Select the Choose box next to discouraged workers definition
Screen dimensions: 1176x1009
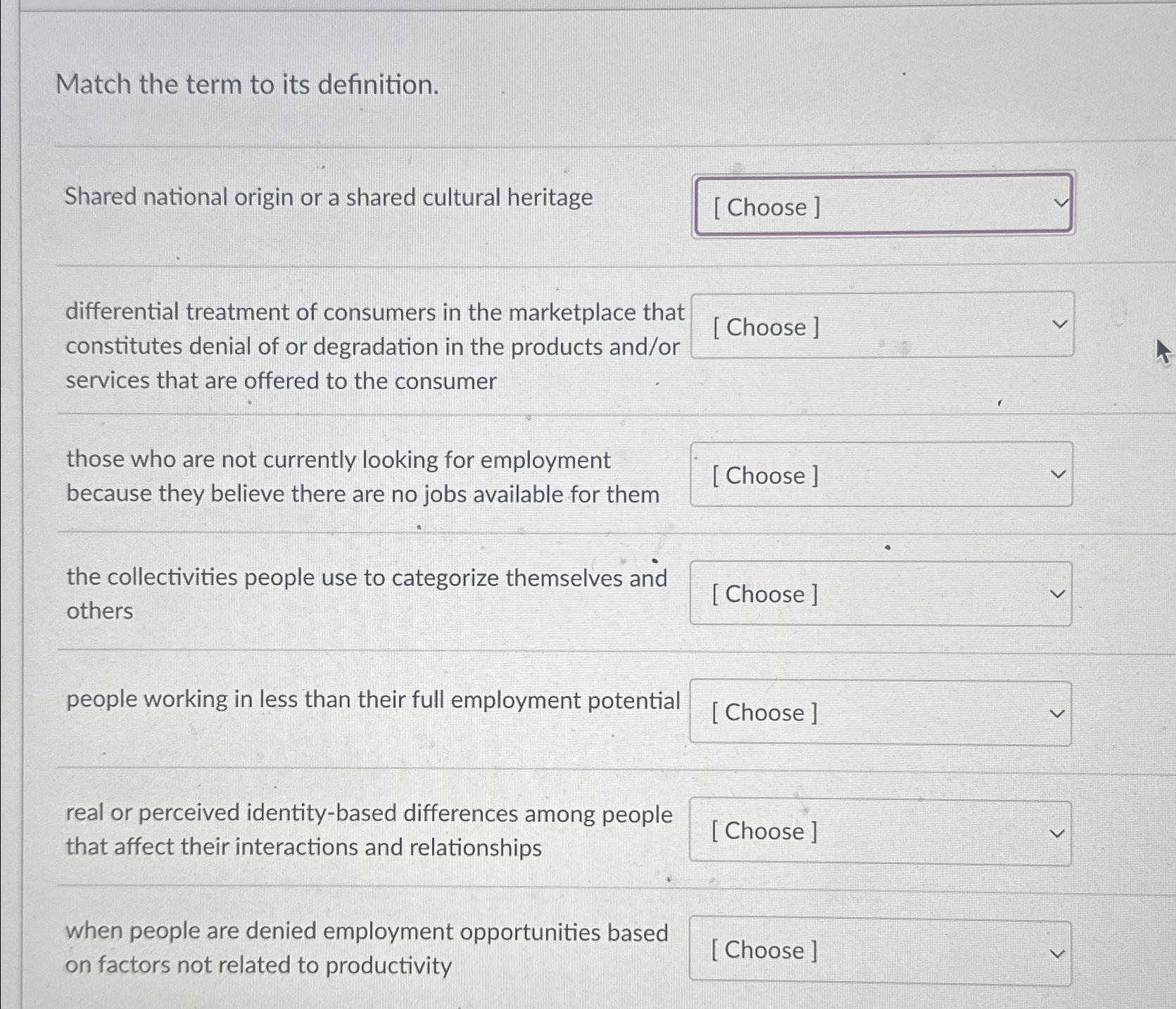(880, 475)
